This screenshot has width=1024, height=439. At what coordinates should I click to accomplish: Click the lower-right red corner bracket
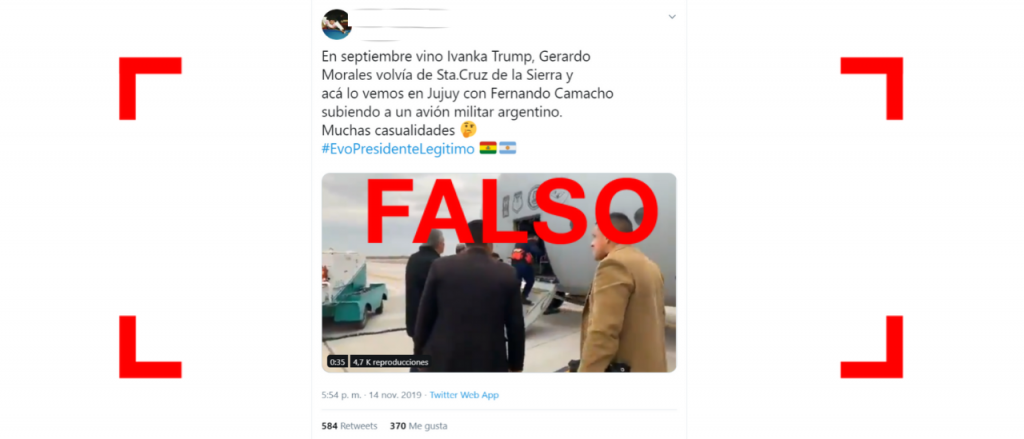[871, 347]
